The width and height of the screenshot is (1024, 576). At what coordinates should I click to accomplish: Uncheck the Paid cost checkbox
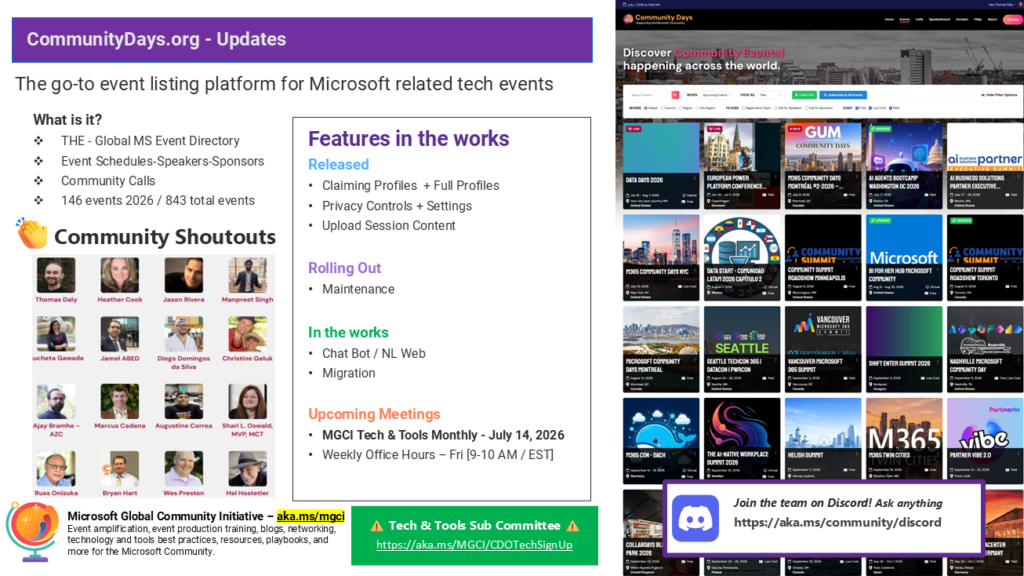coord(890,108)
